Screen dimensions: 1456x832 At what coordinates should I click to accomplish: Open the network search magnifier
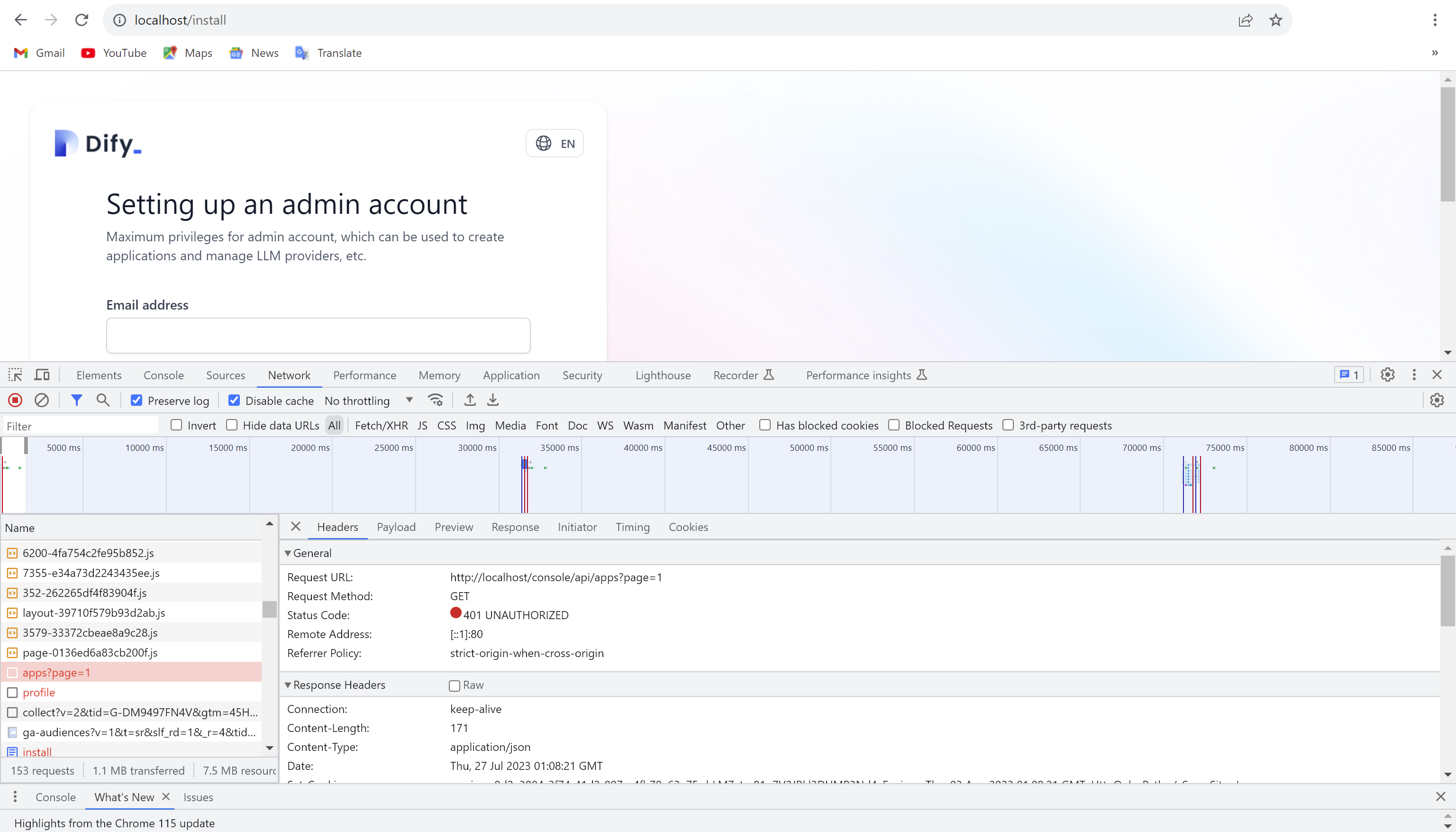coord(103,400)
